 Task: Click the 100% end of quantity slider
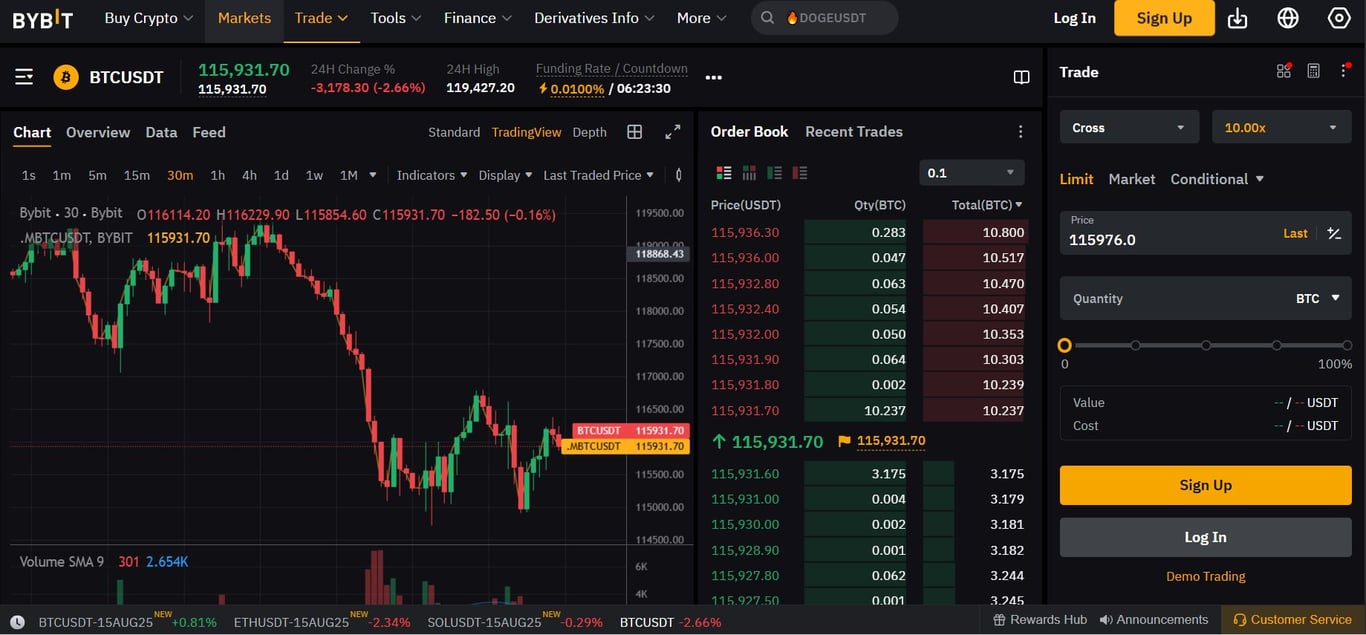(x=1347, y=345)
